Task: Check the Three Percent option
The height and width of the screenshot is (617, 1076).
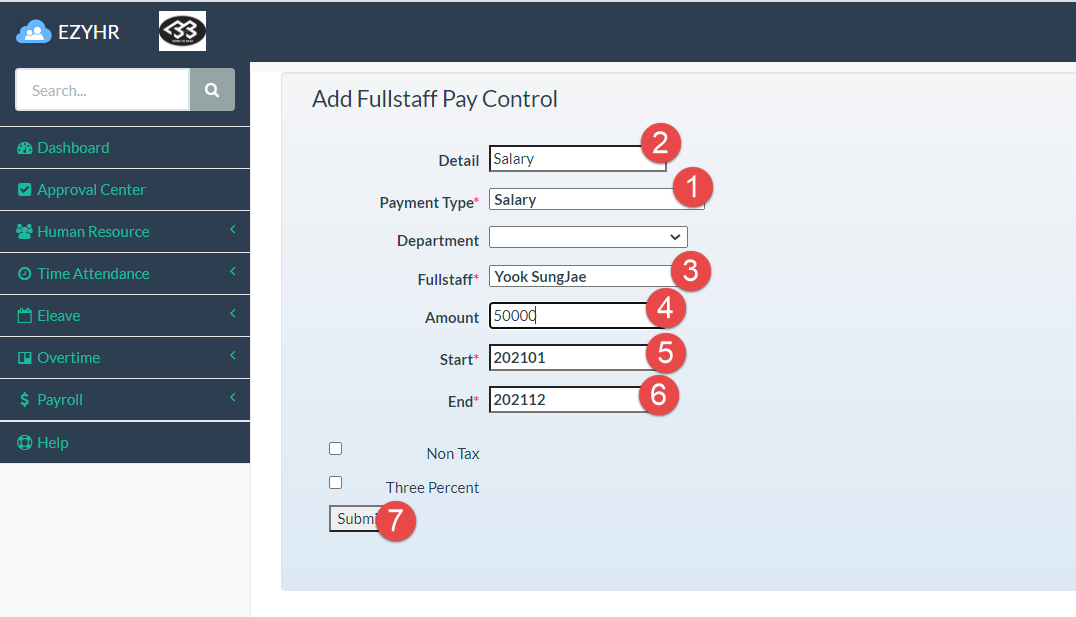Action: tap(335, 482)
